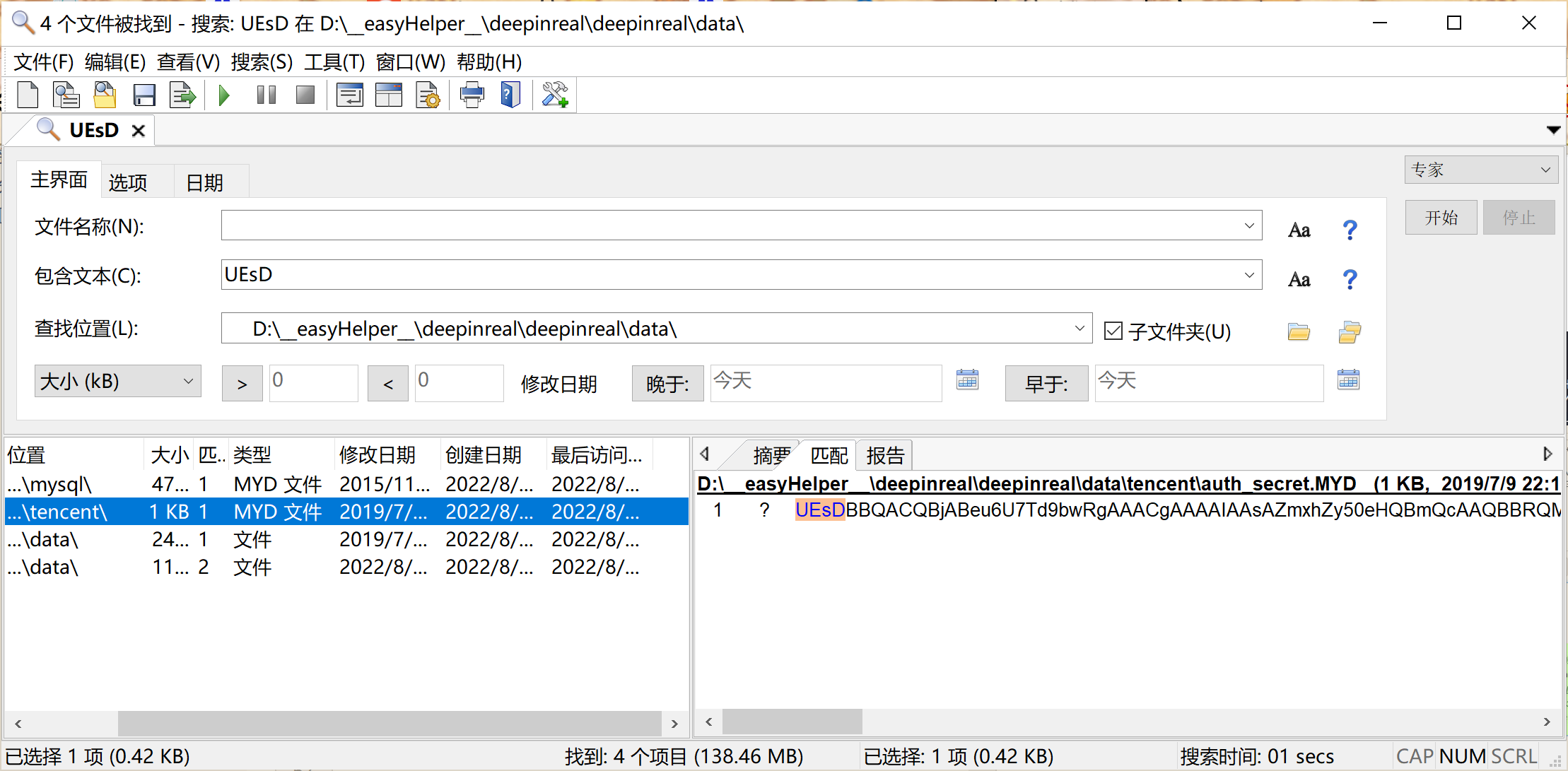Click the green Start search play icon
This screenshot has height=771, width=1568.
(x=224, y=95)
